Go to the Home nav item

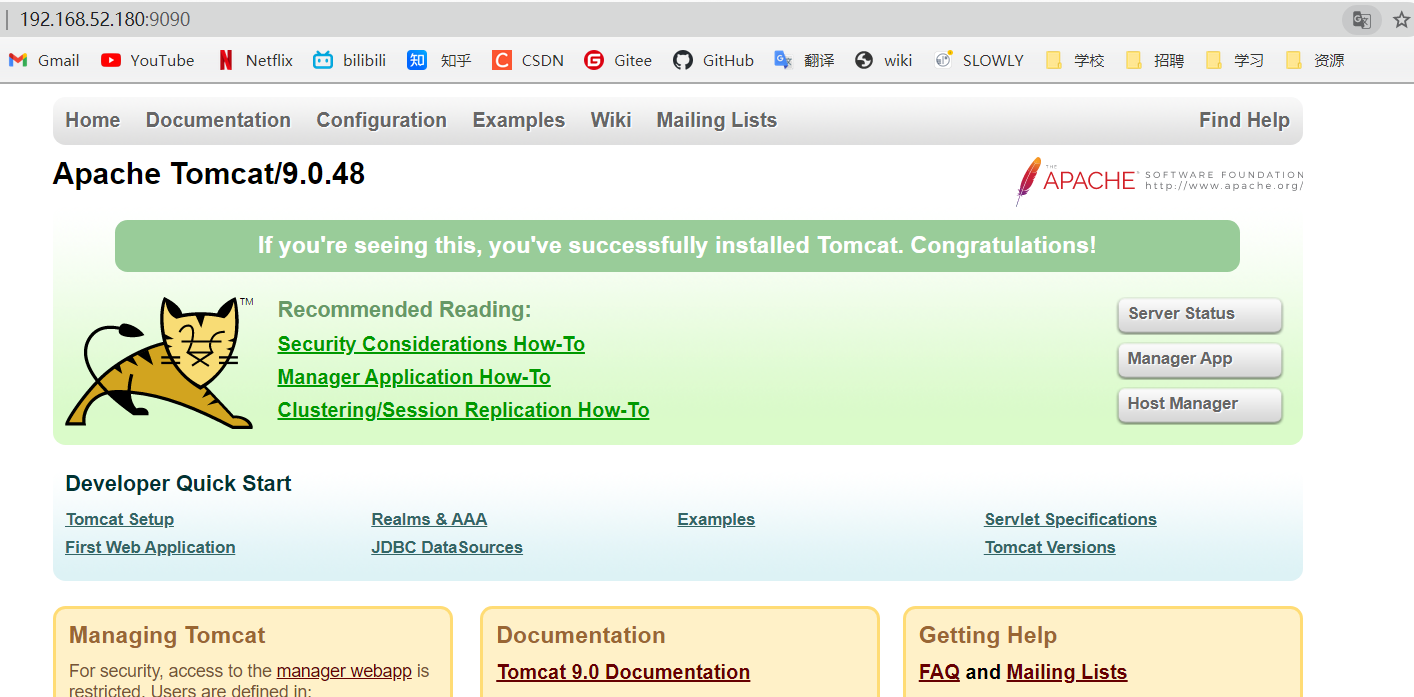tap(93, 120)
